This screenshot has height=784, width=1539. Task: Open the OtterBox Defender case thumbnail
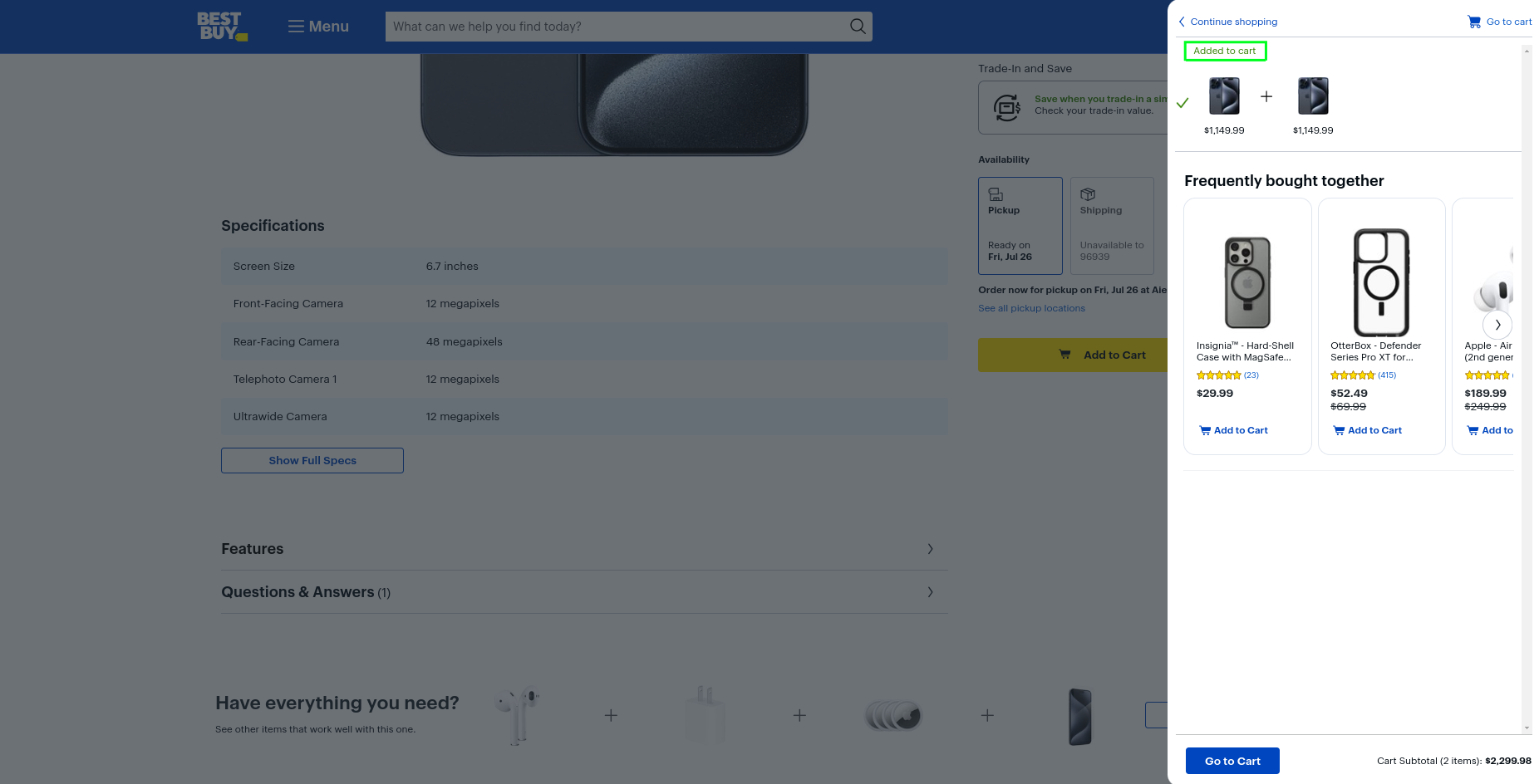tap(1381, 282)
